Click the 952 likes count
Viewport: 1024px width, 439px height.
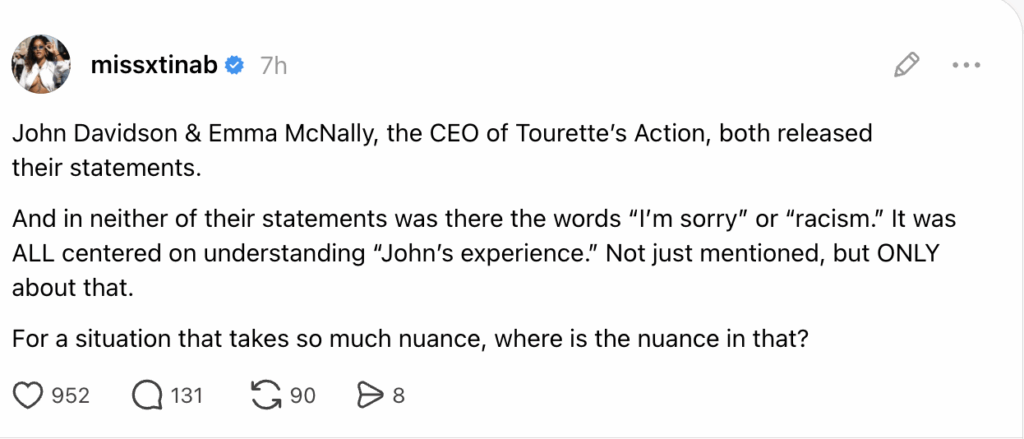pyautogui.click(x=70, y=396)
